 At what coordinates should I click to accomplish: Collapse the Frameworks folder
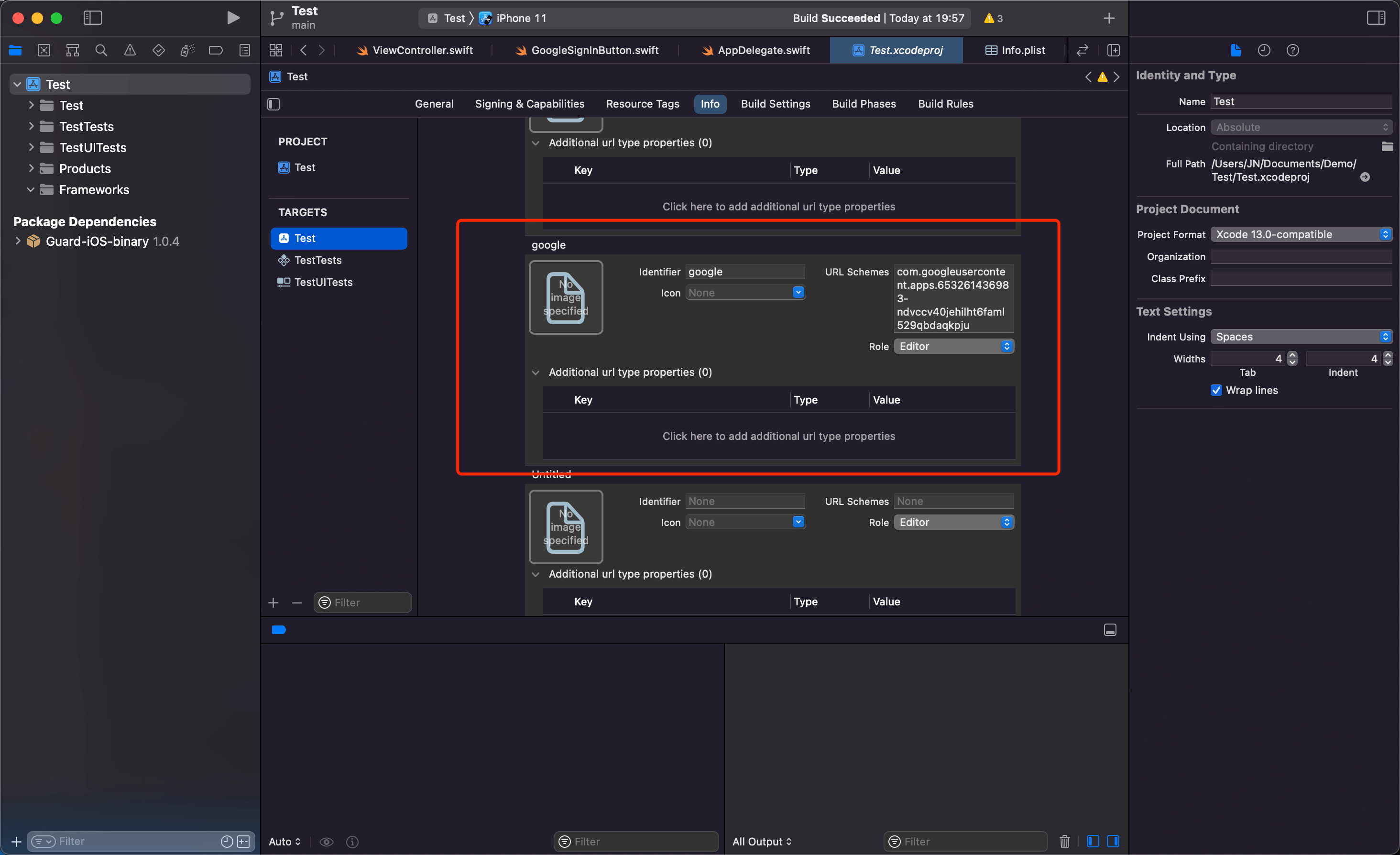click(31, 190)
